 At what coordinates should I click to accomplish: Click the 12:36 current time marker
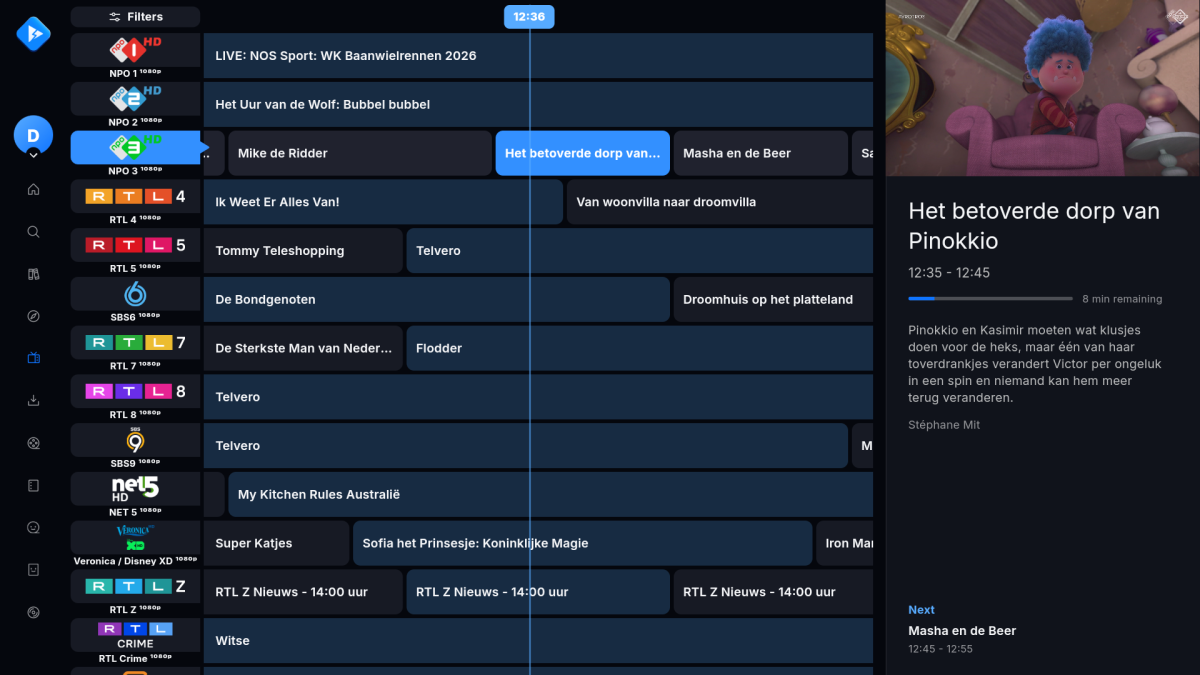[529, 17]
